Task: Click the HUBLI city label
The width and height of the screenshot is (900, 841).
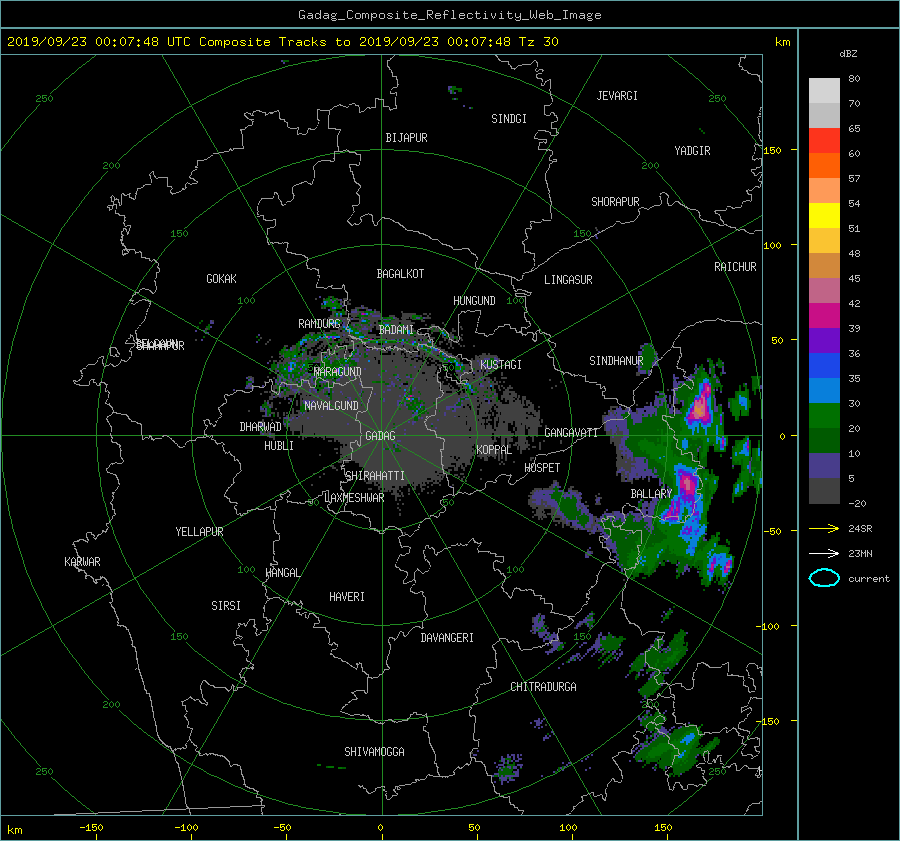Action: [279, 446]
